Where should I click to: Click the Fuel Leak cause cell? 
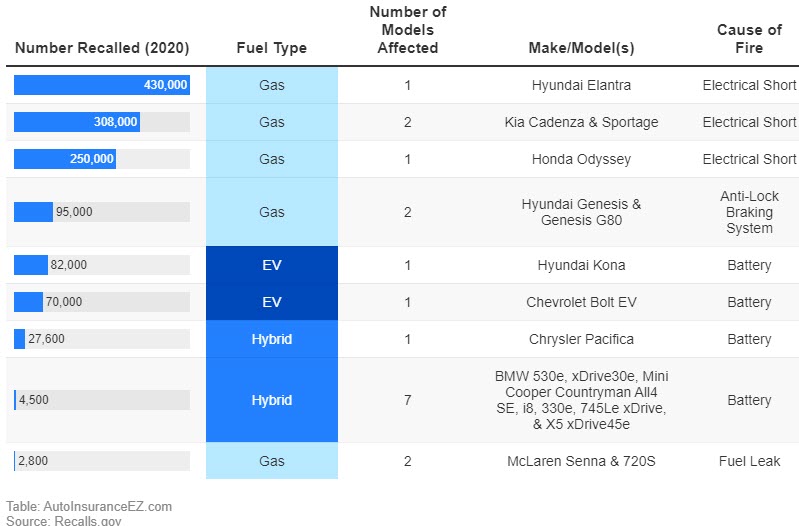[749, 461]
